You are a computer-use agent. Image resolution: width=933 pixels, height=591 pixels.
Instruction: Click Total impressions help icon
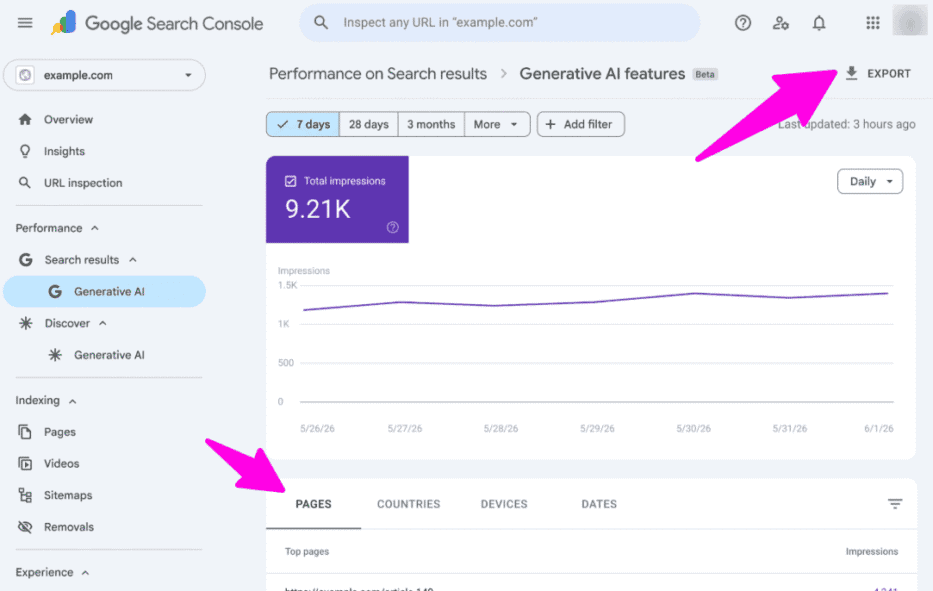point(393,227)
